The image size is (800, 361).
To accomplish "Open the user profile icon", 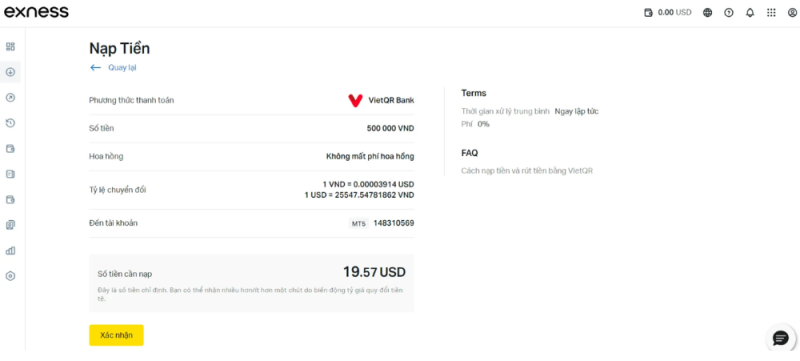I will tap(792, 13).
